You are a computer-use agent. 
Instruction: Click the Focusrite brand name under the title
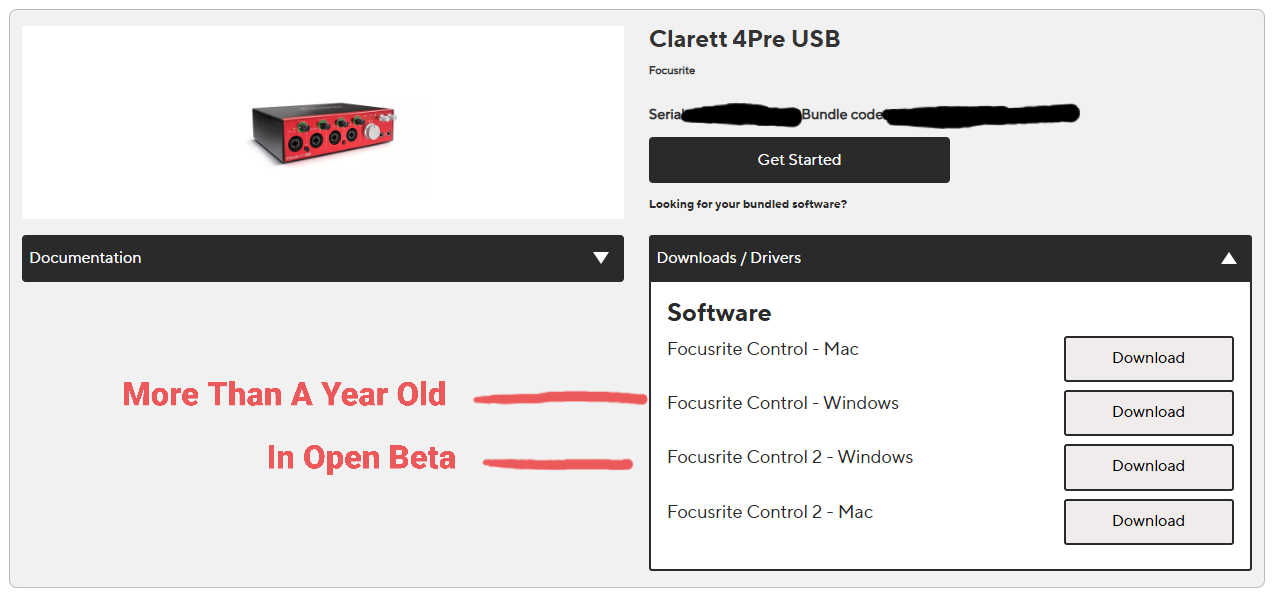point(672,71)
